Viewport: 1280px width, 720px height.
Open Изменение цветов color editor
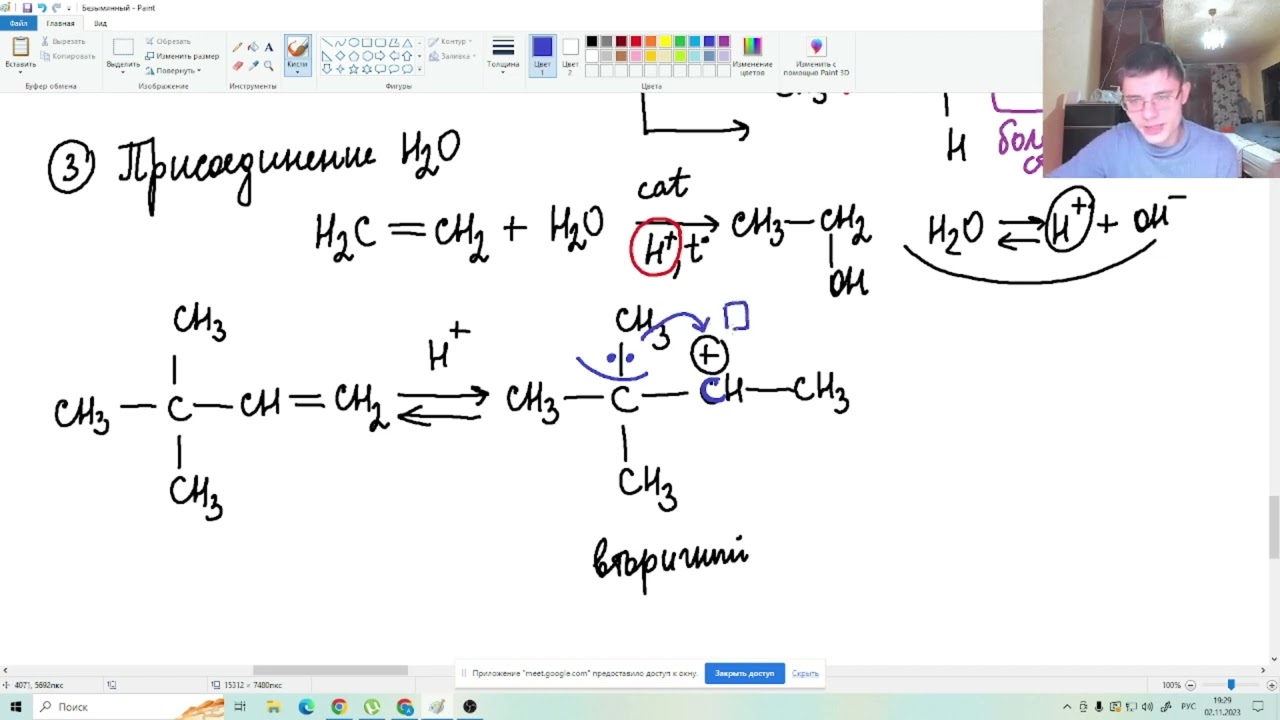(x=752, y=56)
